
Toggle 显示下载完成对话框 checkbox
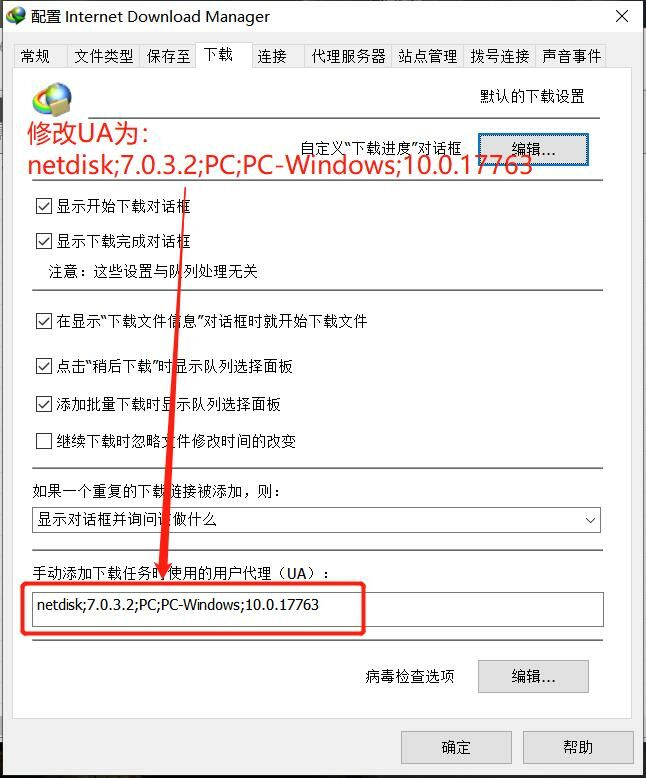(x=44, y=241)
